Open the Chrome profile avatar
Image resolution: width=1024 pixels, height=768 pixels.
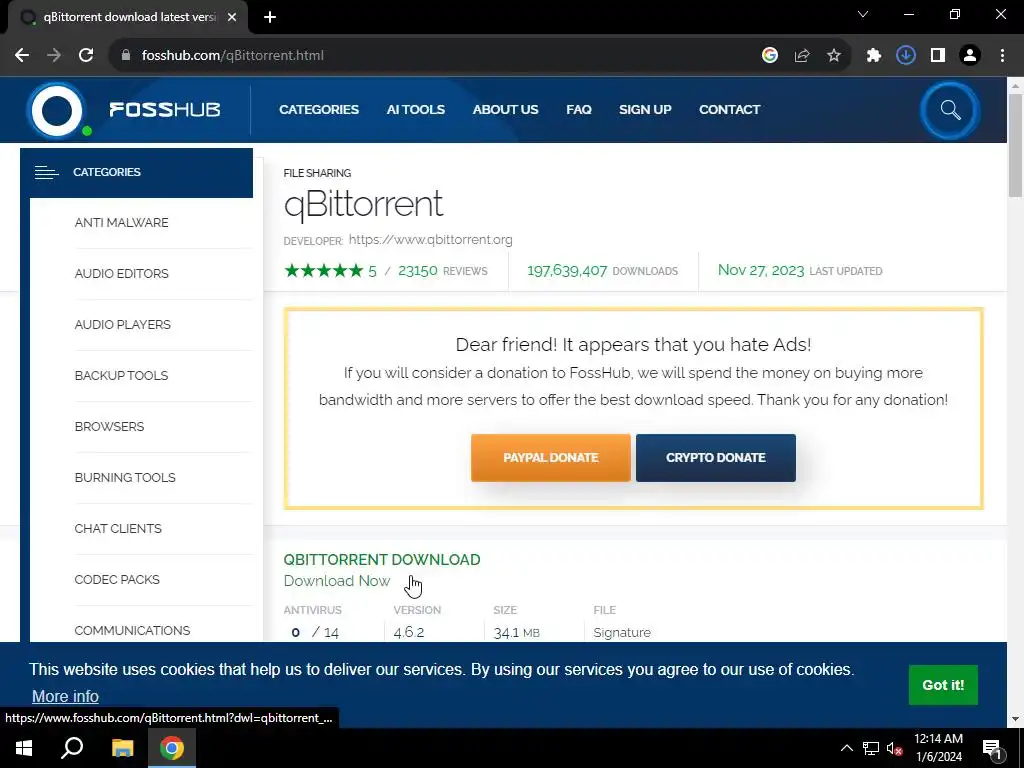click(x=970, y=56)
